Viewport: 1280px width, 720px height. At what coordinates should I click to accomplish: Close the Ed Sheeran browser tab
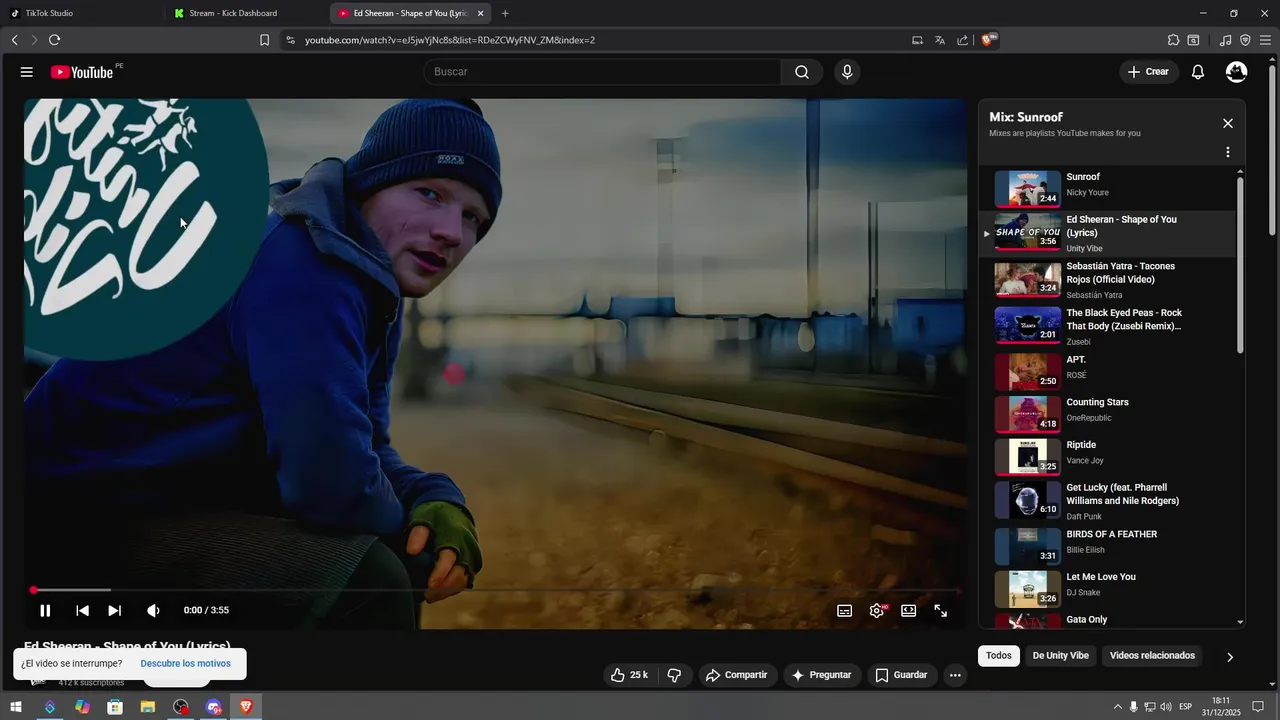[x=480, y=13]
